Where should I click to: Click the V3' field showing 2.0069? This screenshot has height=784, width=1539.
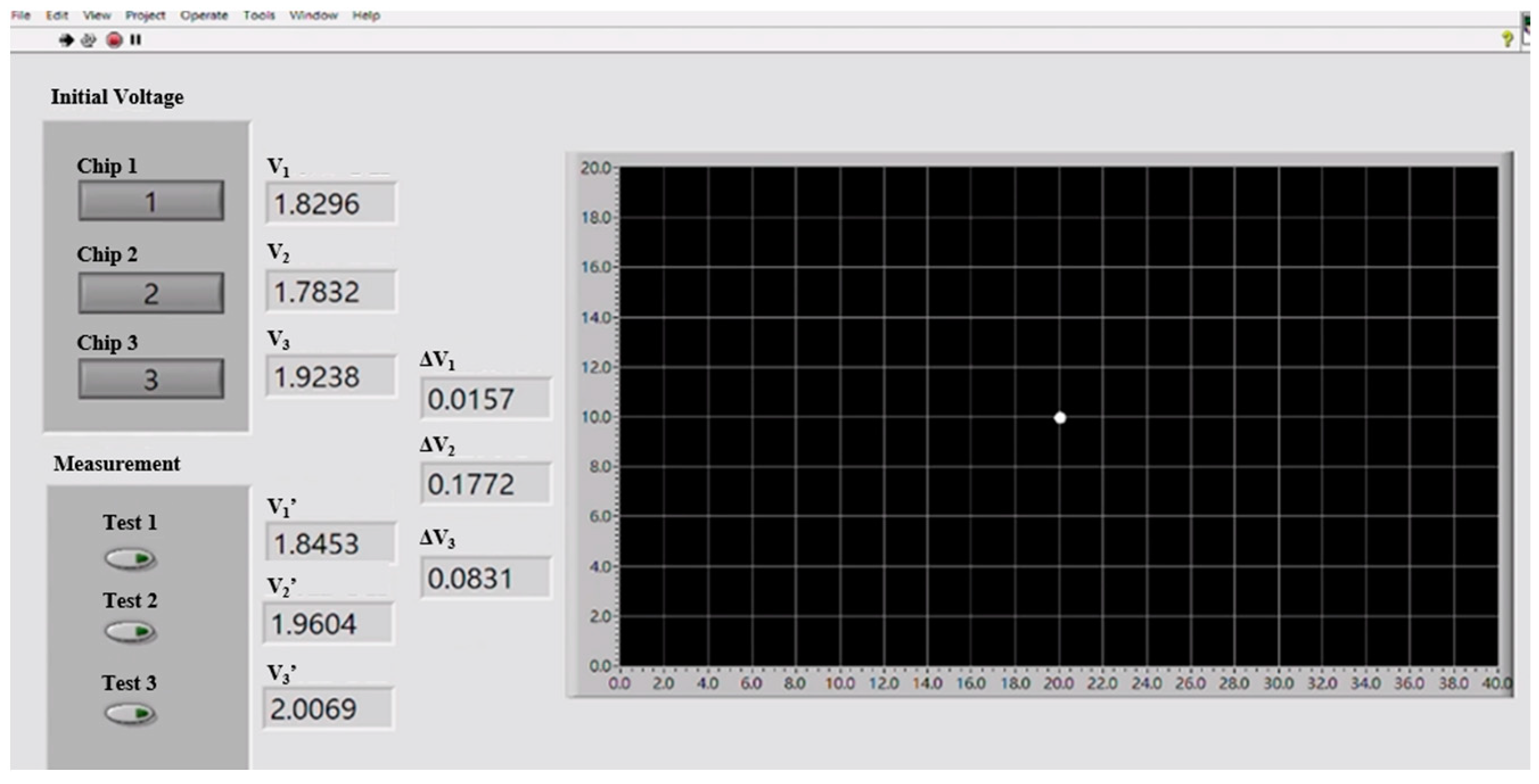328,709
